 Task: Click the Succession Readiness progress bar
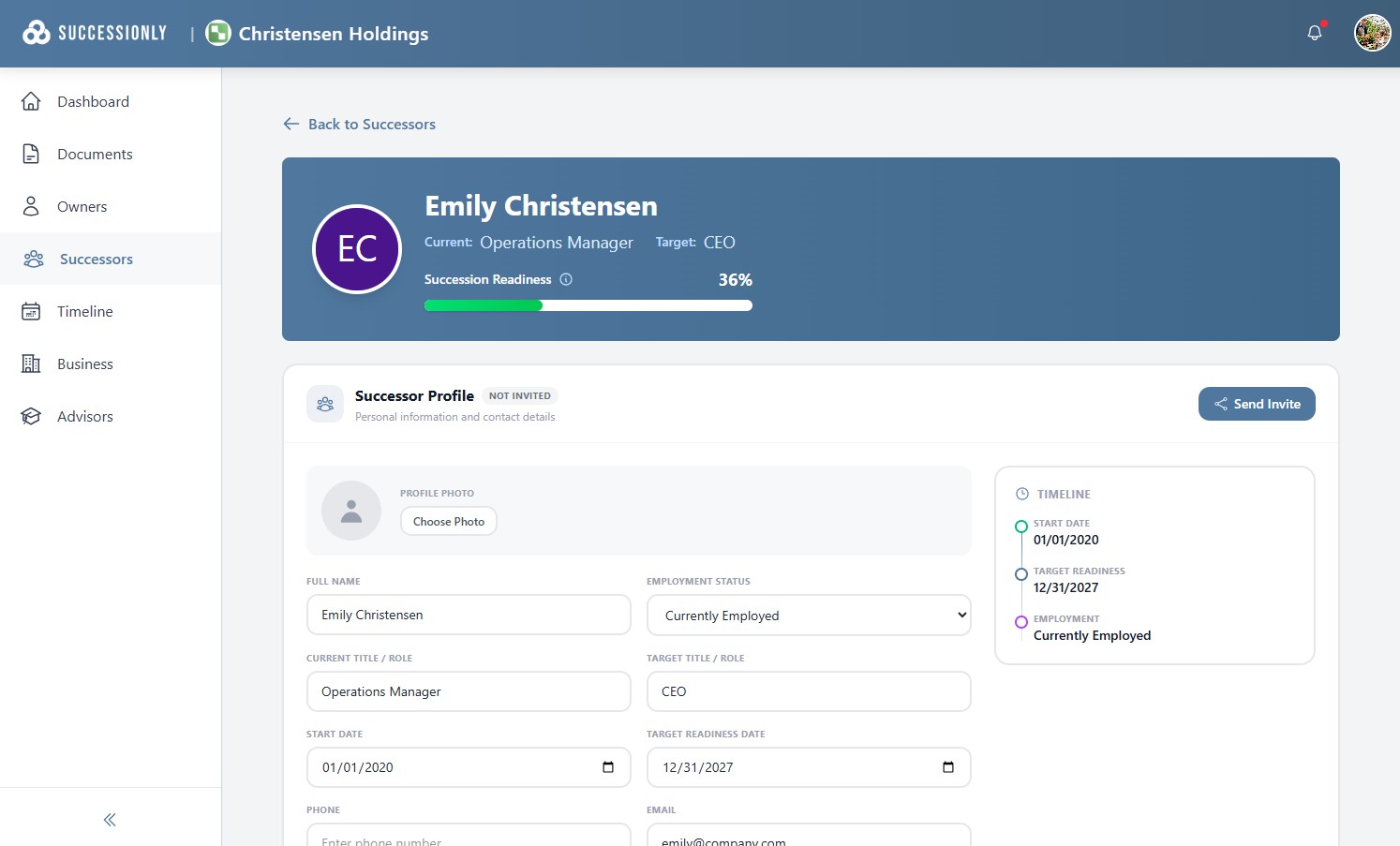[588, 305]
